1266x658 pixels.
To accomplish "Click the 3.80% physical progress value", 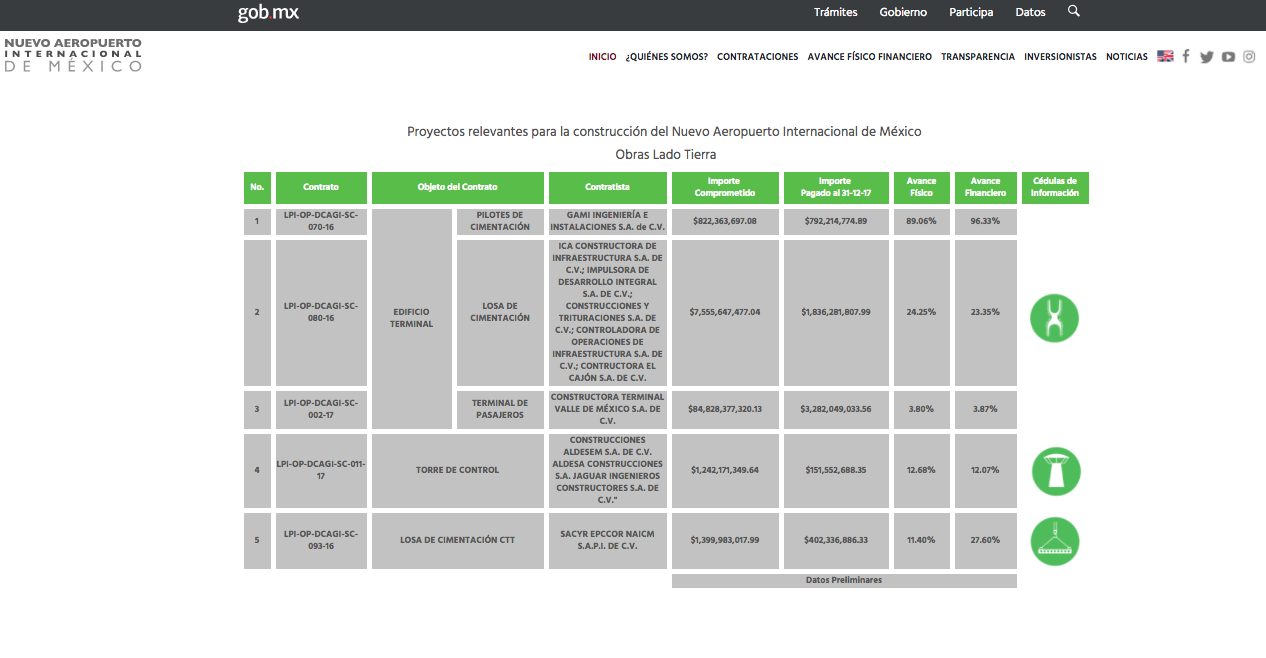I will coord(921,409).
